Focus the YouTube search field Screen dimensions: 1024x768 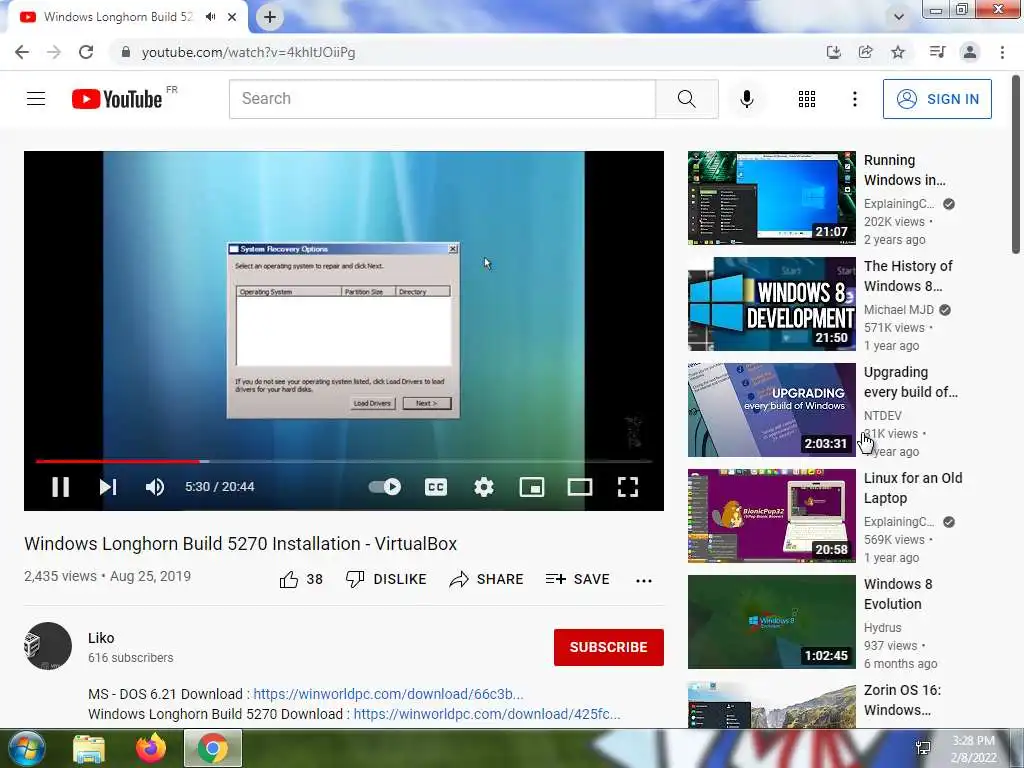tap(442, 99)
